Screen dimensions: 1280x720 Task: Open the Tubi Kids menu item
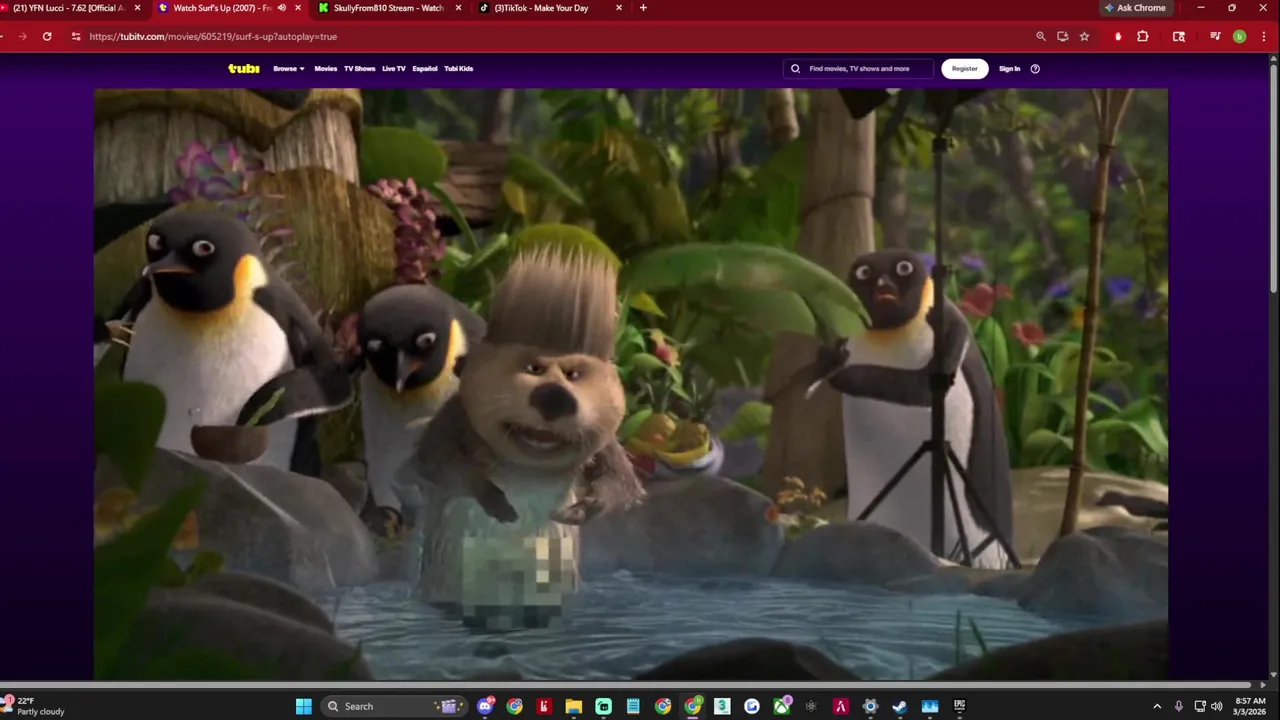click(x=459, y=69)
